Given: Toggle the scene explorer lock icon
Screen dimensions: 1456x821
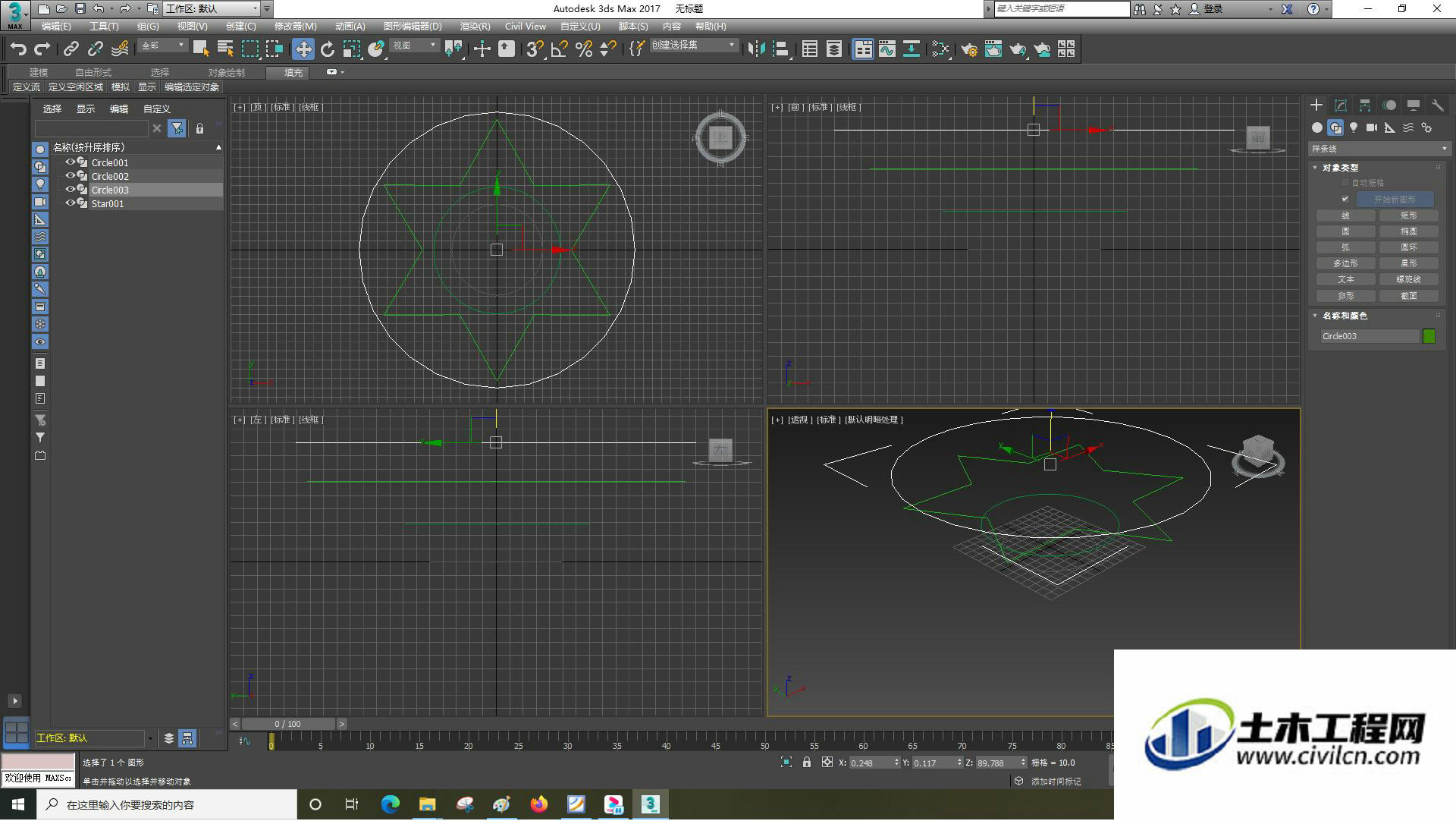Looking at the screenshot, I should pos(199,129).
